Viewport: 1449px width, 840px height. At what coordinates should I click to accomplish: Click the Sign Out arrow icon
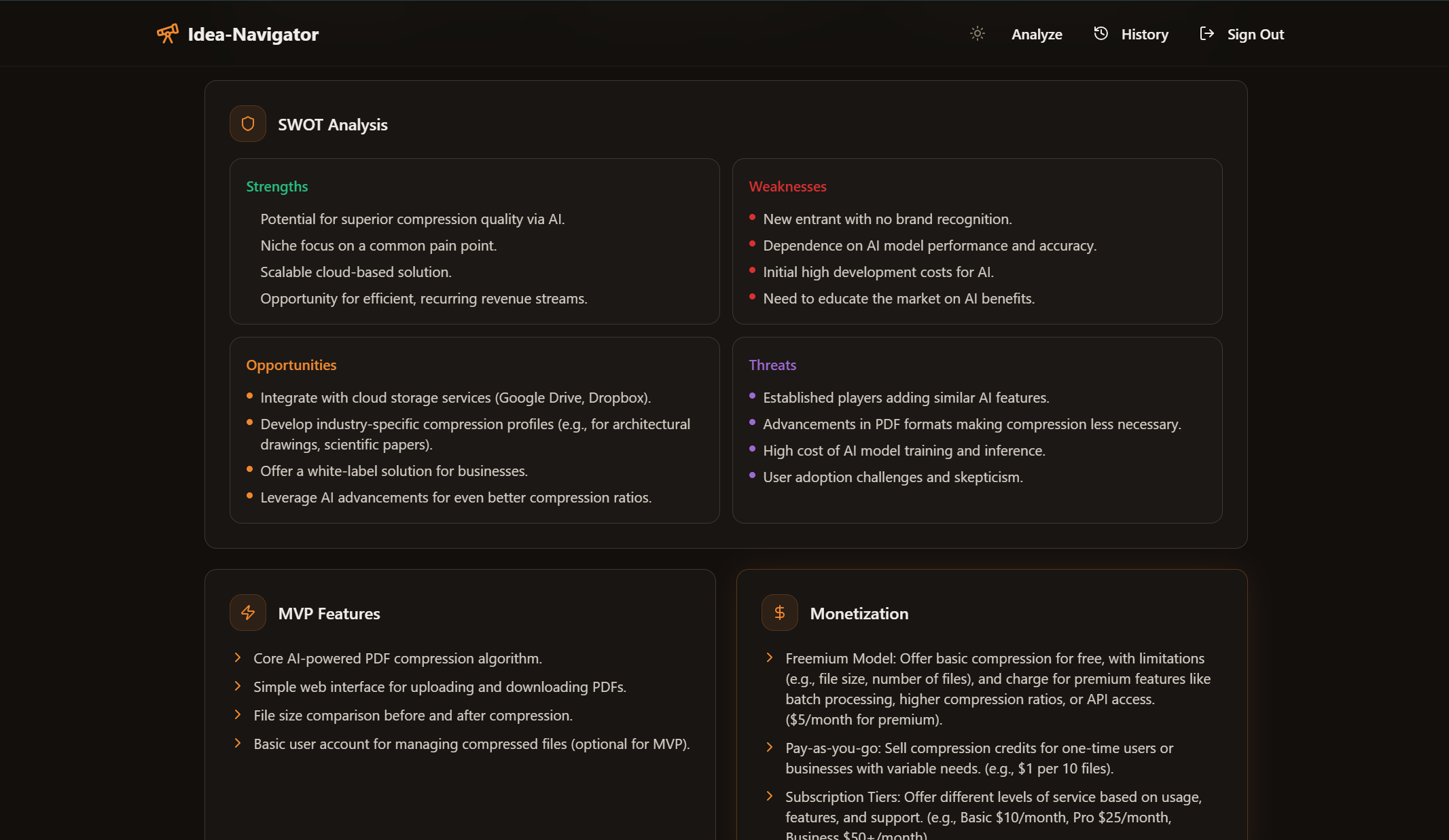click(1206, 33)
